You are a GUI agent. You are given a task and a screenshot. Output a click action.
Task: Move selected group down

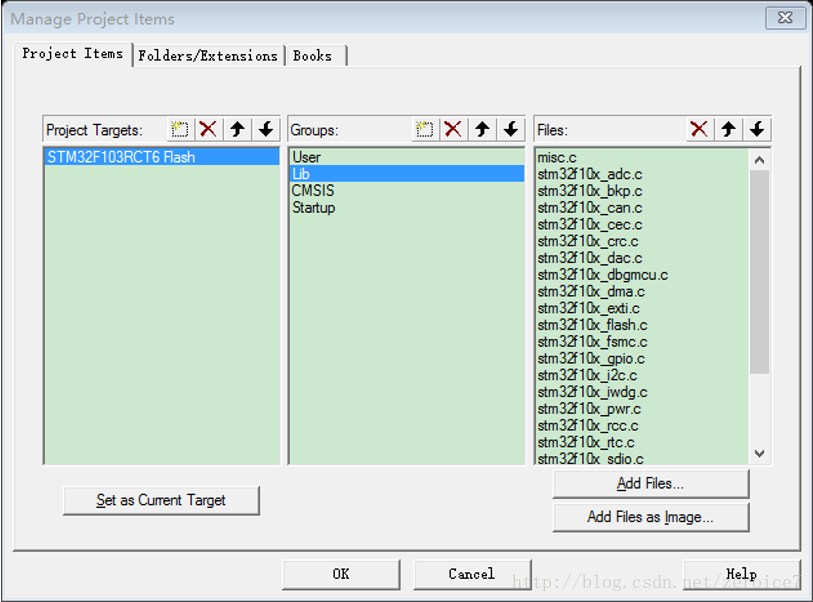511,129
